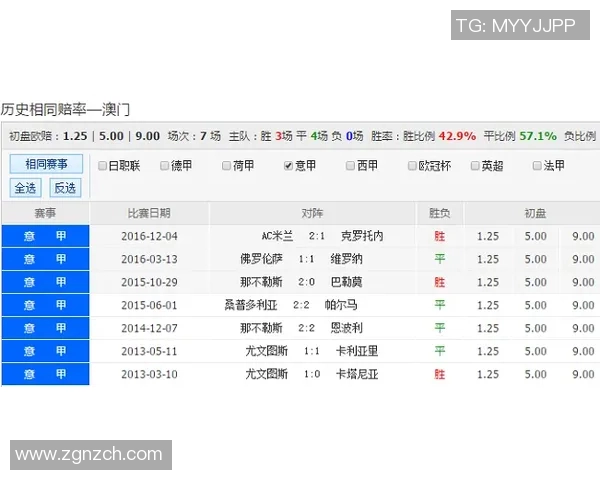Click 尤文图斯 in the 2013-05-11 row
The image size is (600, 480).
(x=266, y=351)
